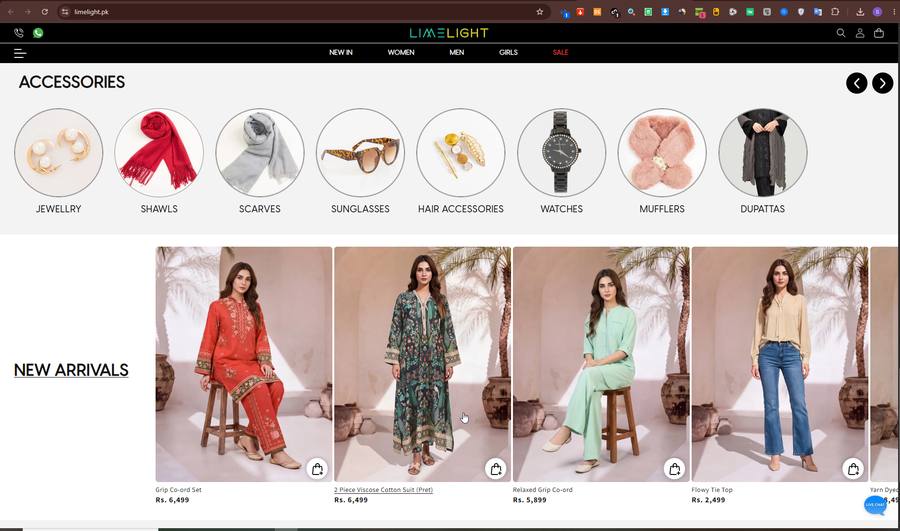Click the SHAWLS label
Screen dimensions: 900x531
pos(159,209)
